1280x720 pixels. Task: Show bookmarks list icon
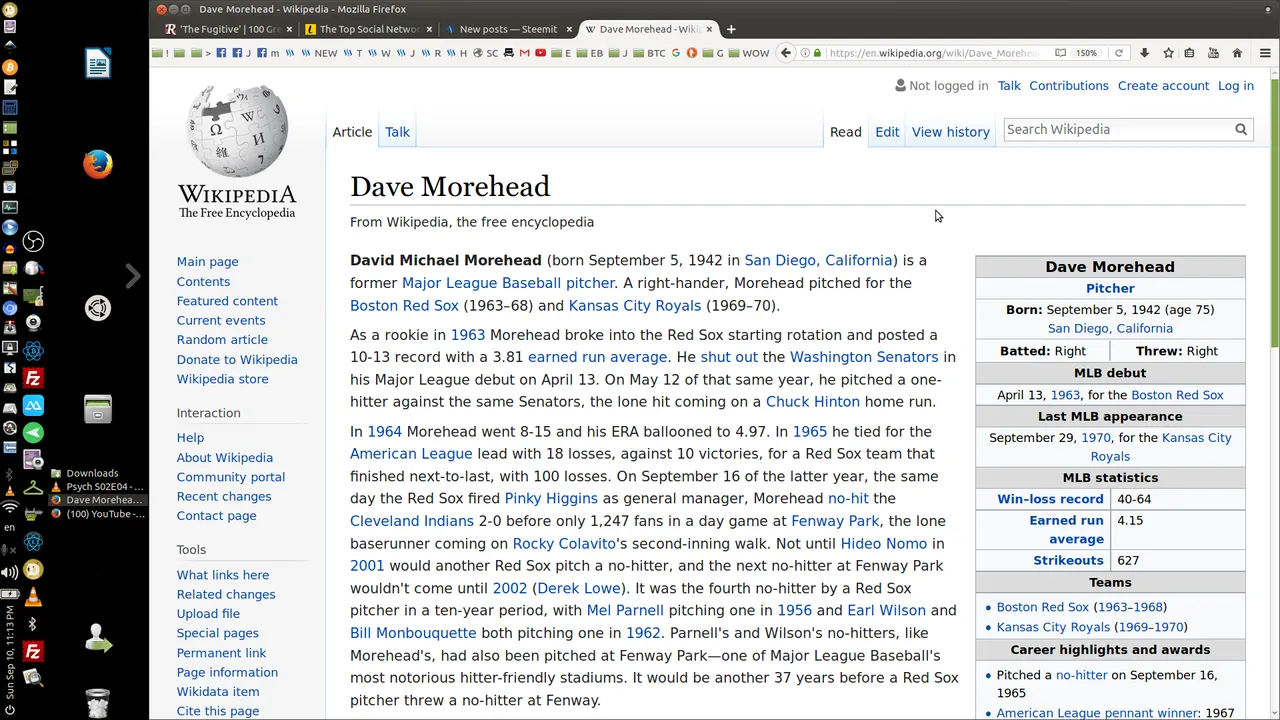point(1189,53)
